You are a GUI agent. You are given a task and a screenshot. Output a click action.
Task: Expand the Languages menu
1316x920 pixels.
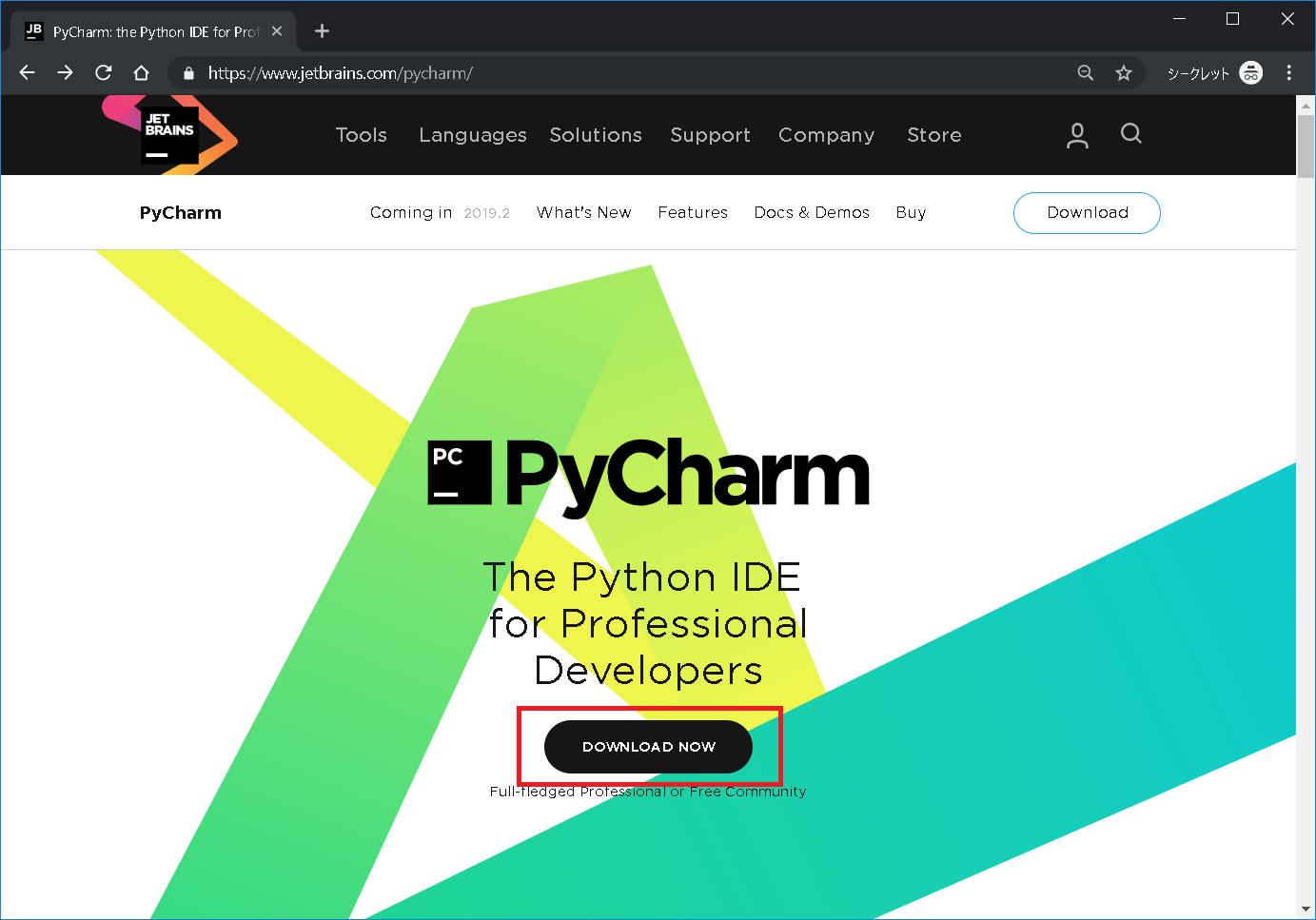473,135
